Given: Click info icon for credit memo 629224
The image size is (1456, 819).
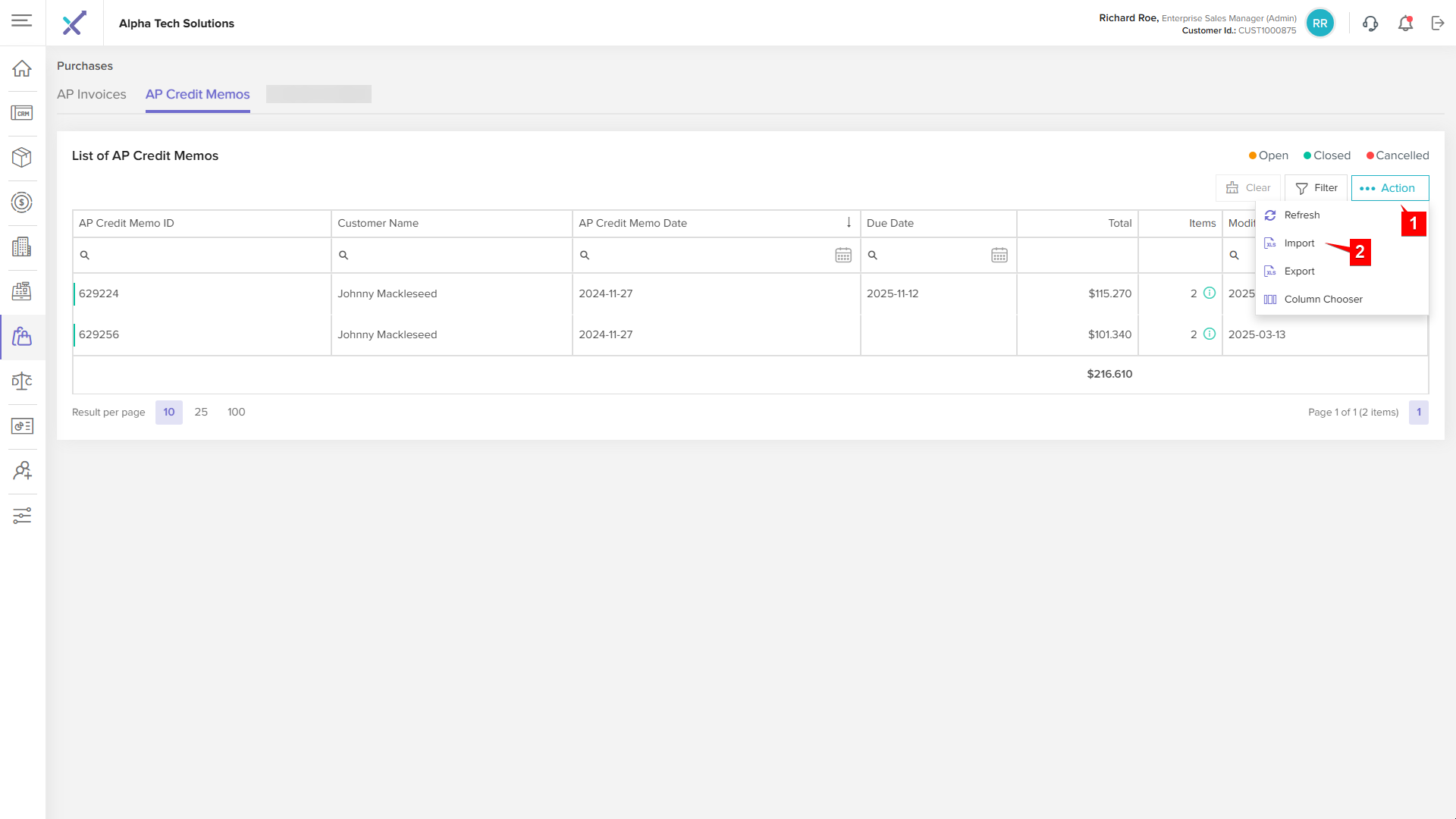Looking at the screenshot, I should coord(1210,293).
